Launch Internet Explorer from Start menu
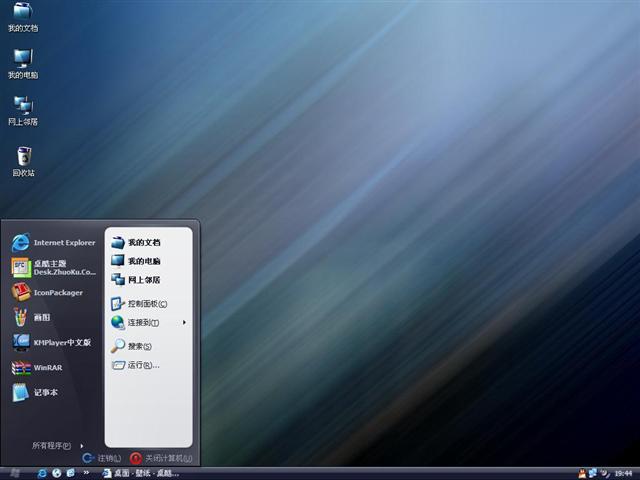 (53, 242)
